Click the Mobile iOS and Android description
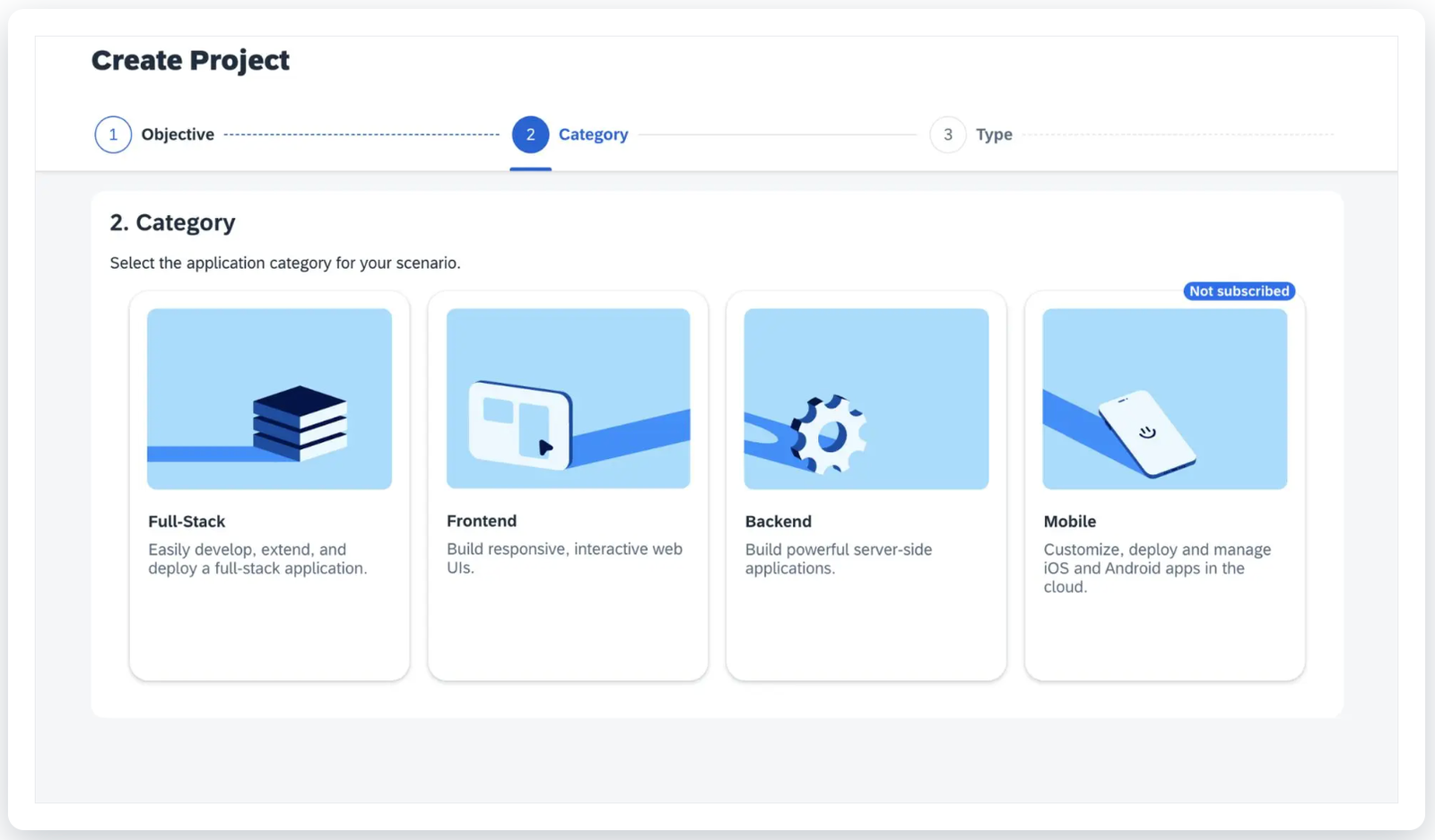 tap(1156, 567)
